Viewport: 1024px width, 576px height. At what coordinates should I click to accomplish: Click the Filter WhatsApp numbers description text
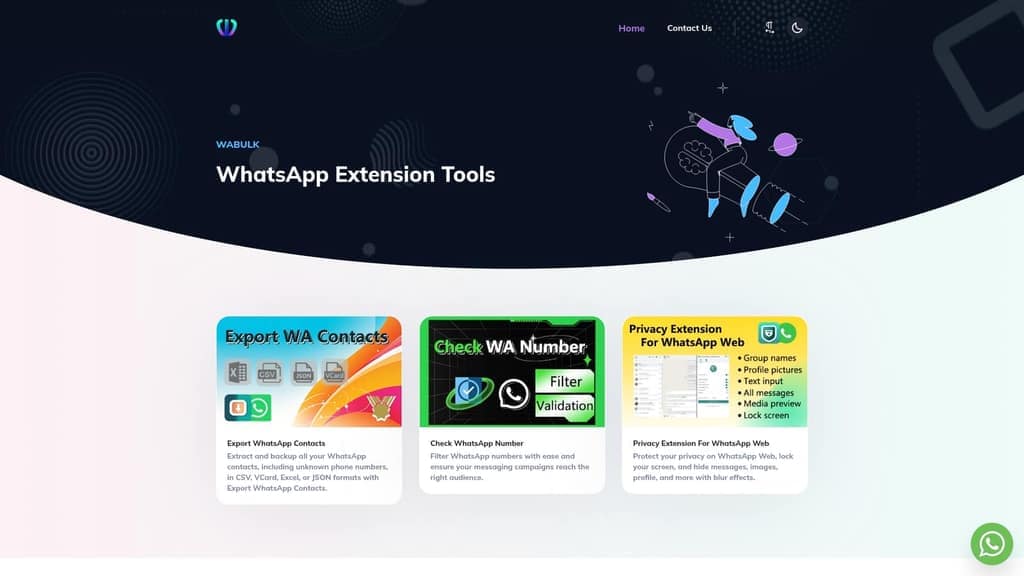pos(509,467)
